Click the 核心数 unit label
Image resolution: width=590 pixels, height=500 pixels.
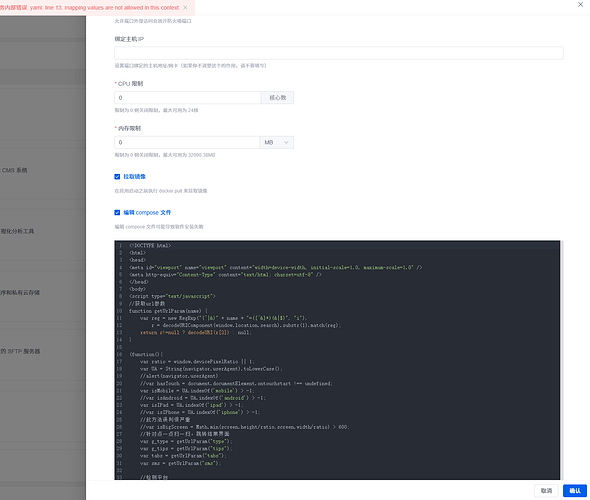point(278,97)
